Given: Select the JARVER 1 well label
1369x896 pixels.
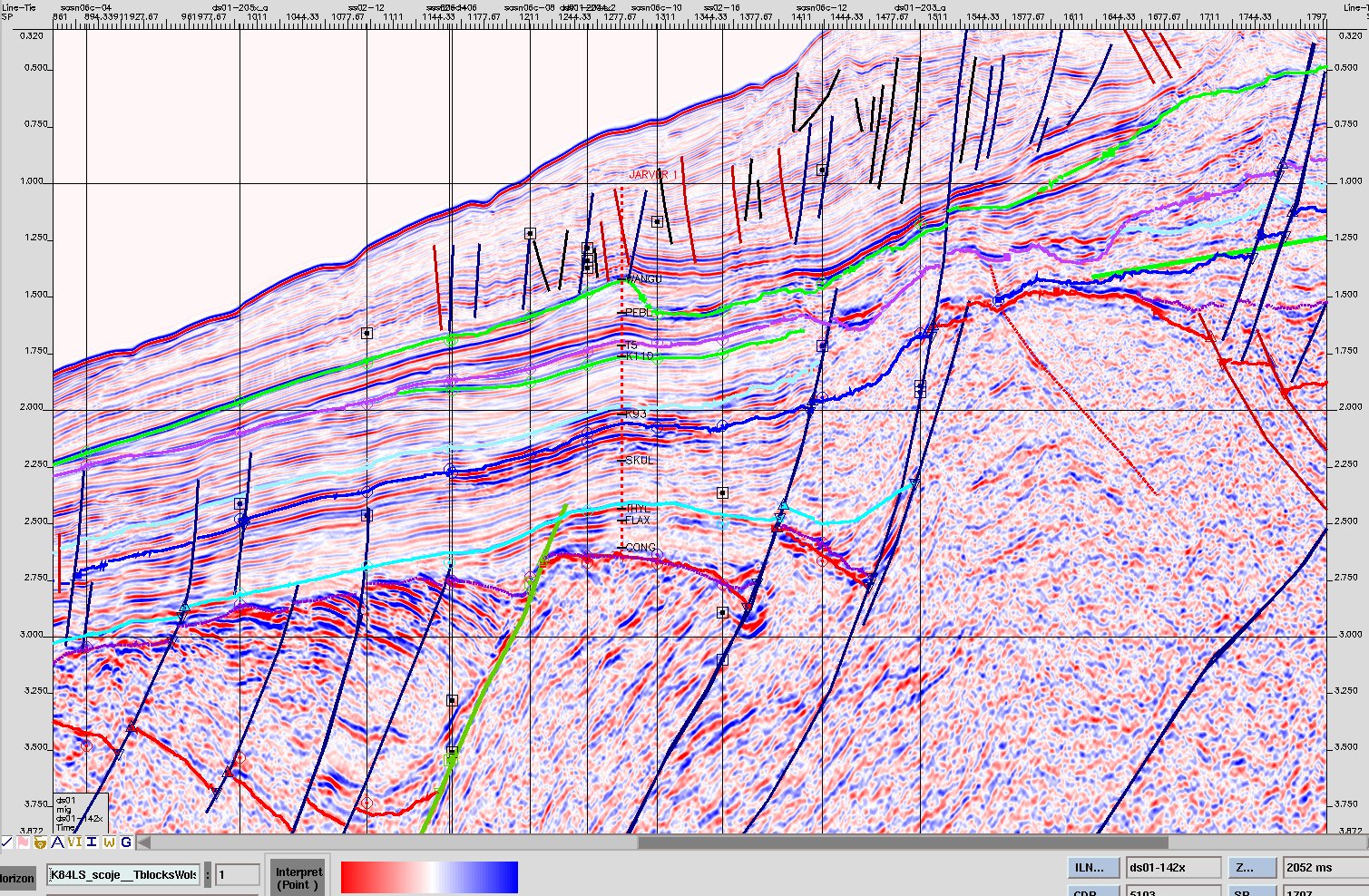Looking at the screenshot, I should pyautogui.click(x=653, y=175).
